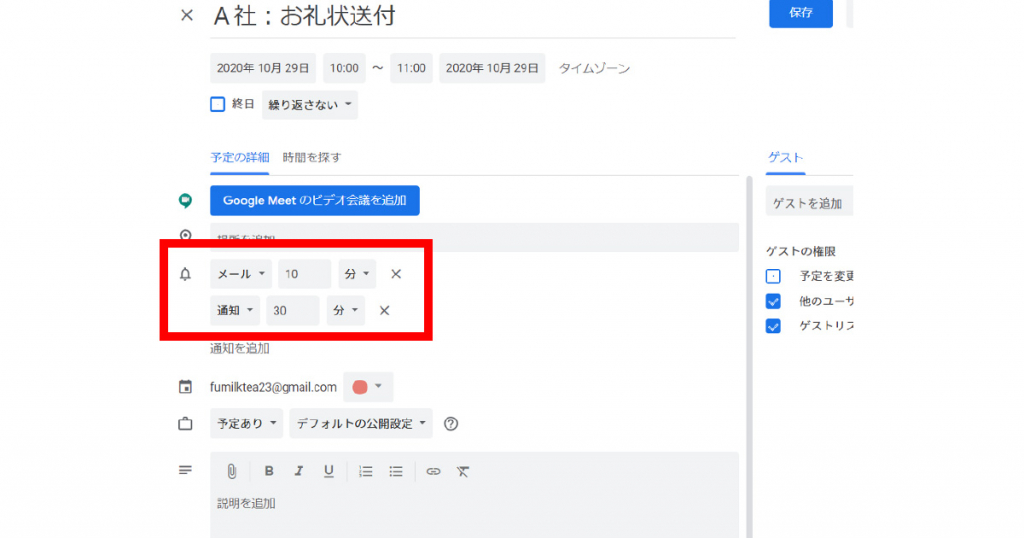Check the 予定を変更 guest permission
The width and height of the screenshot is (1024, 538).
[773, 276]
